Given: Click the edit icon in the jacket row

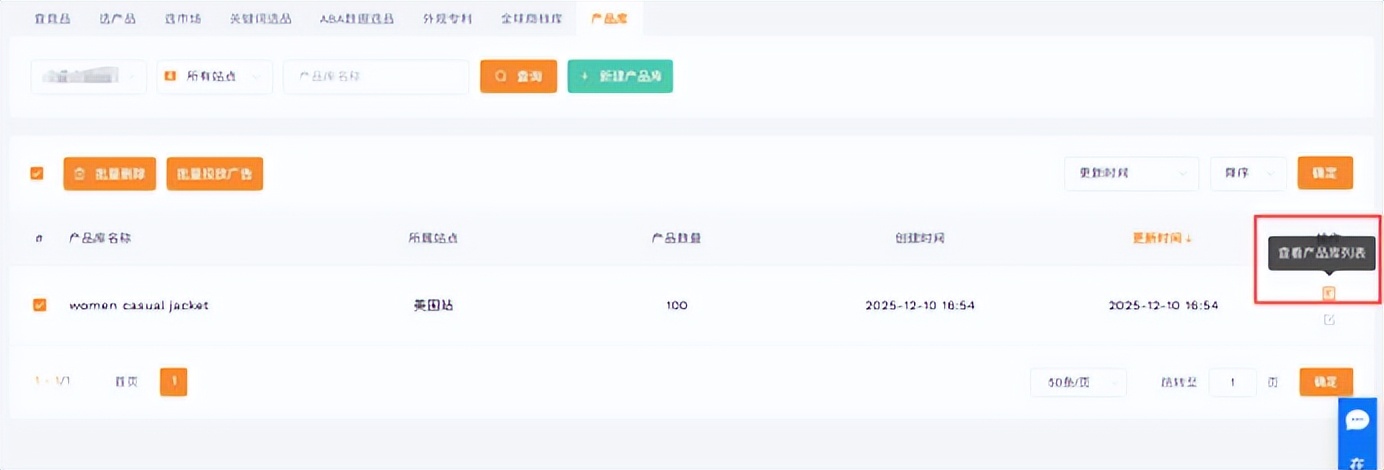Looking at the screenshot, I should pyautogui.click(x=1329, y=320).
